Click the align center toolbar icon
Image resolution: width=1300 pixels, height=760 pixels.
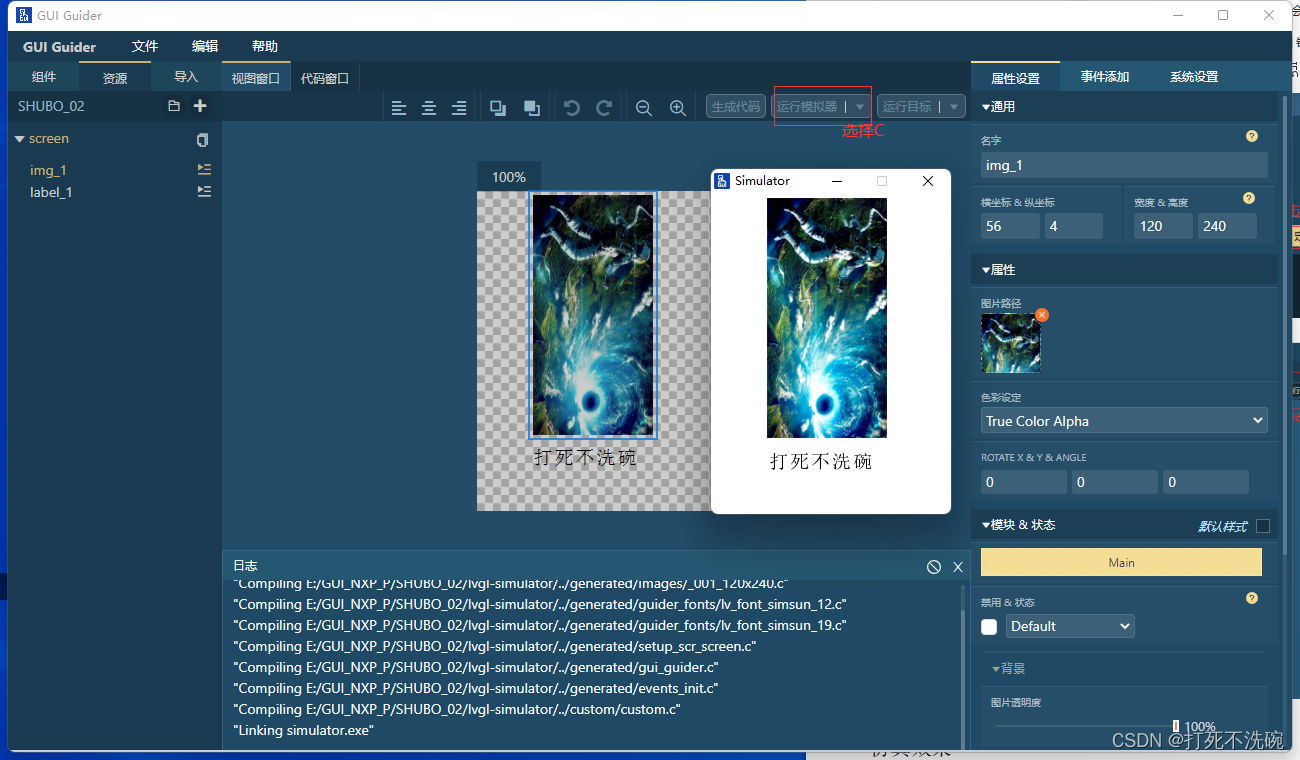point(429,108)
